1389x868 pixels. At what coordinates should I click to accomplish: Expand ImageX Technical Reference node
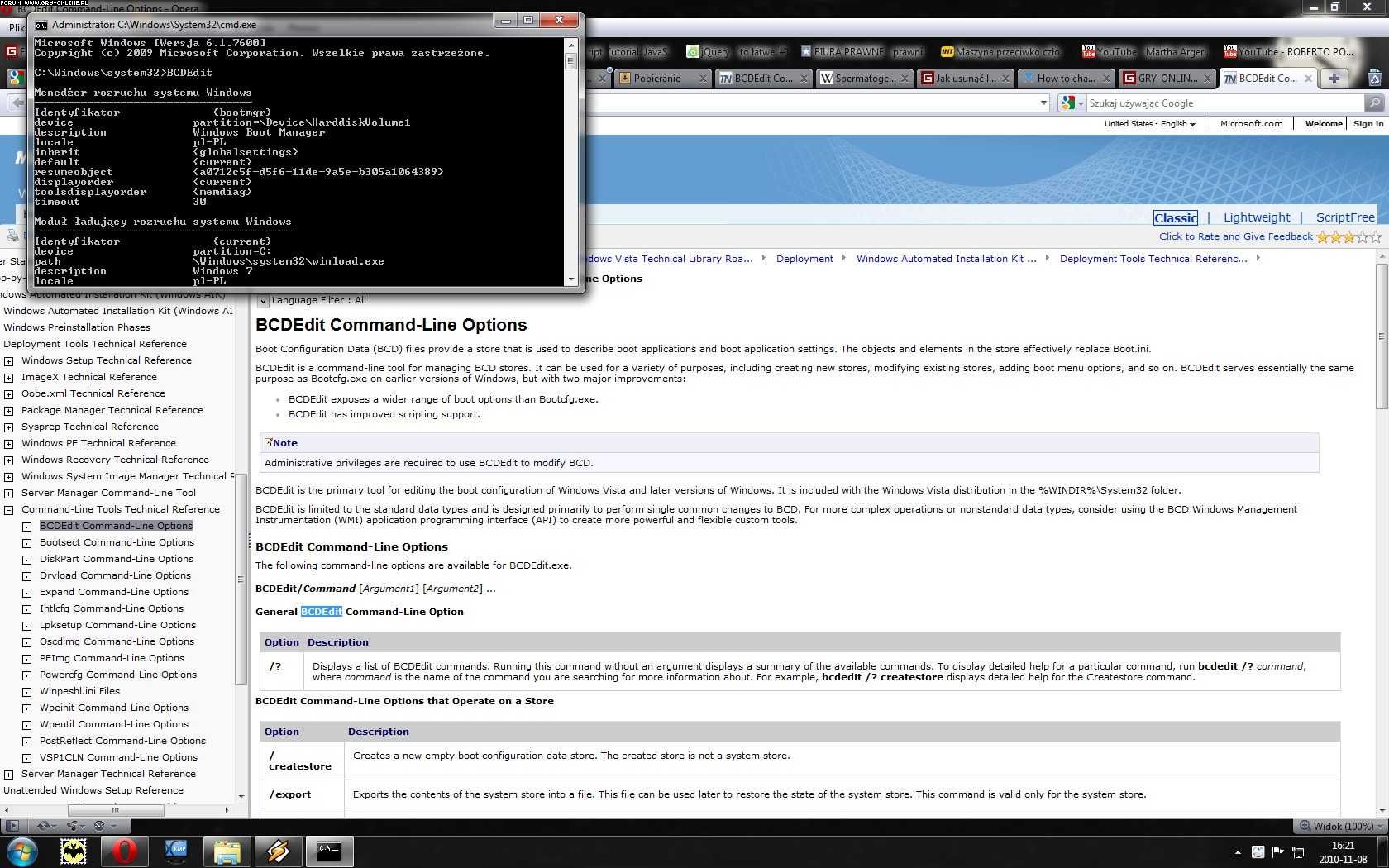(x=8, y=378)
